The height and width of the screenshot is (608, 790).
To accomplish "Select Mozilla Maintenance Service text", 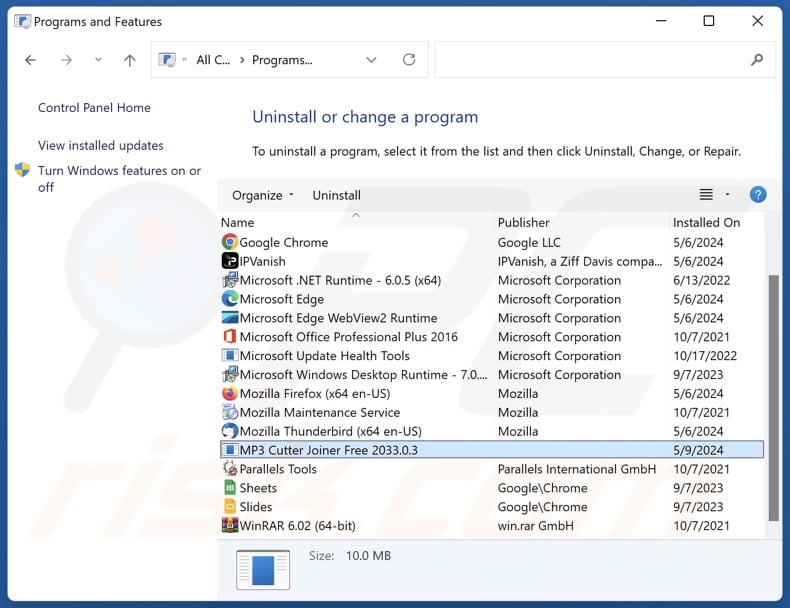I will 319,413.
